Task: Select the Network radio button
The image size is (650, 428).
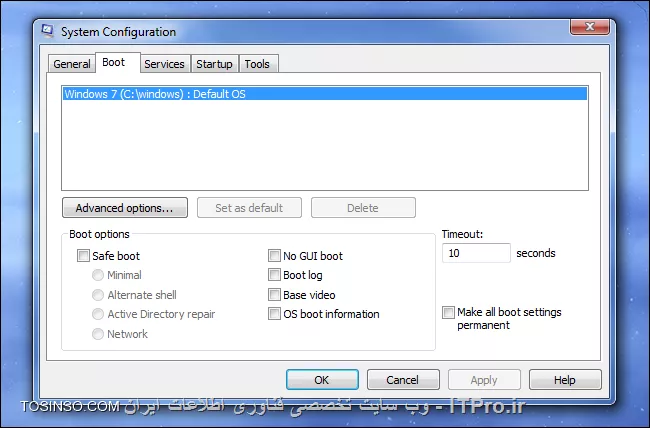Action: [98, 334]
